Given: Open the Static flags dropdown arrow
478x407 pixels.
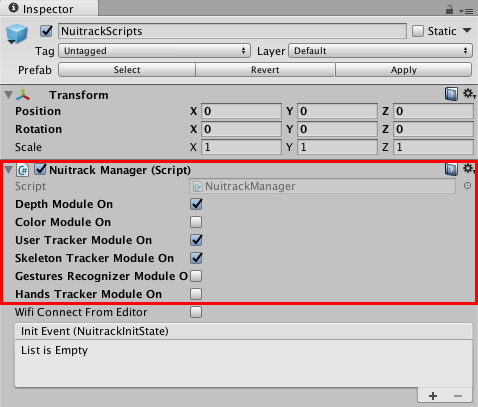Looking at the screenshot, I should point(467,31).
